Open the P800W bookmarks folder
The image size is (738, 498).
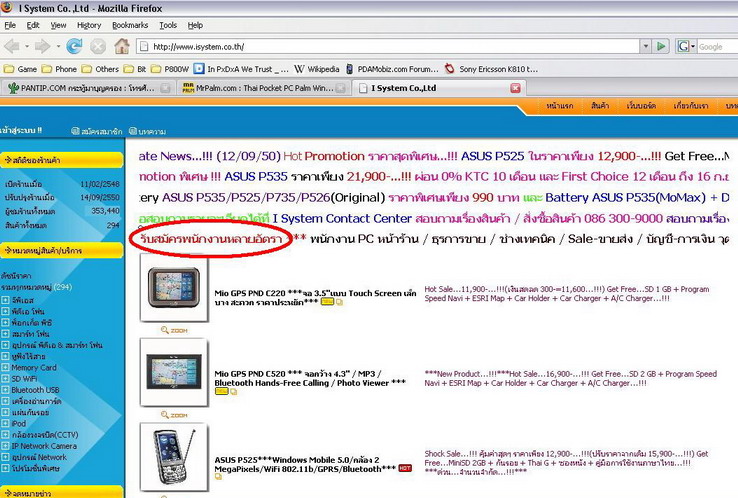170,69
